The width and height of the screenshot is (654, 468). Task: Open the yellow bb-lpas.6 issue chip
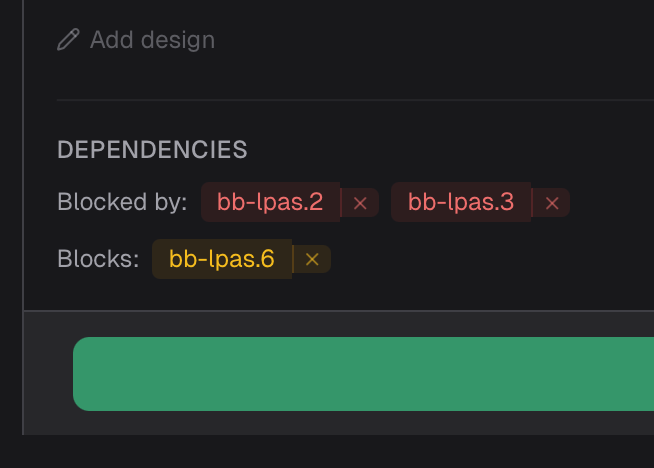221,259
